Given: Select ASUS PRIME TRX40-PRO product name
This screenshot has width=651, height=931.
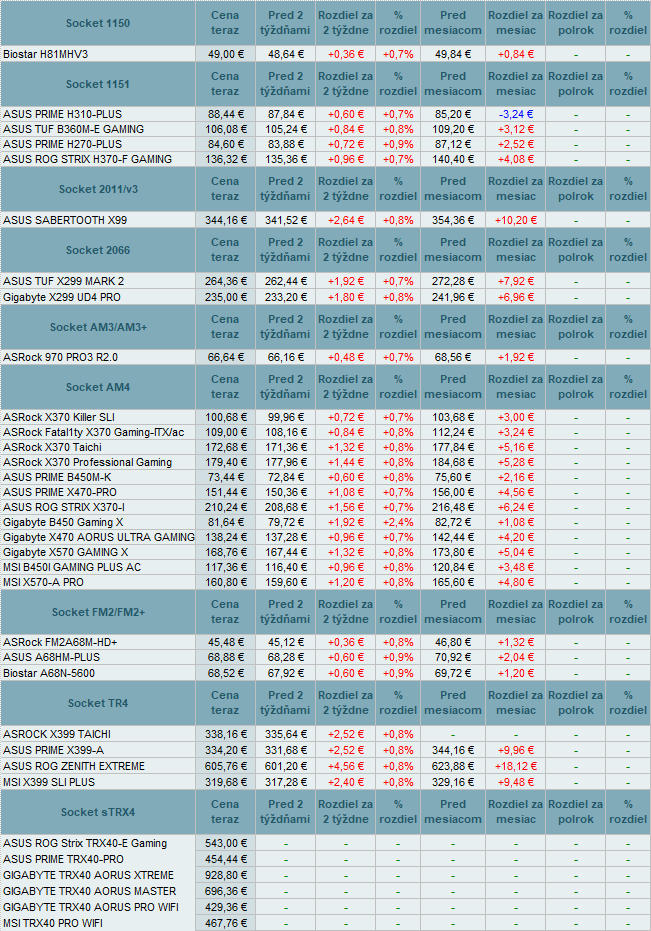Looking at the screenshot, I should pyautogui.click(x=64, y=859).
